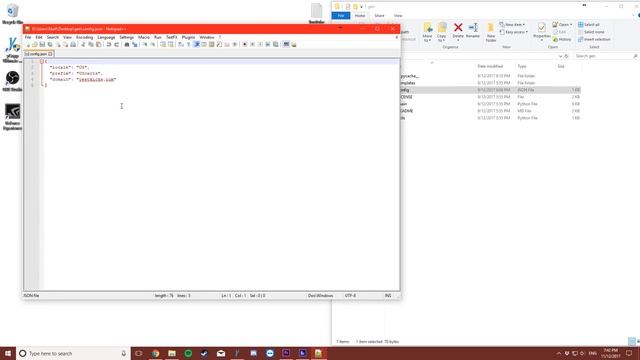
Task: Switch to the Home tab in File Explorer
Action: click(360, 16)
